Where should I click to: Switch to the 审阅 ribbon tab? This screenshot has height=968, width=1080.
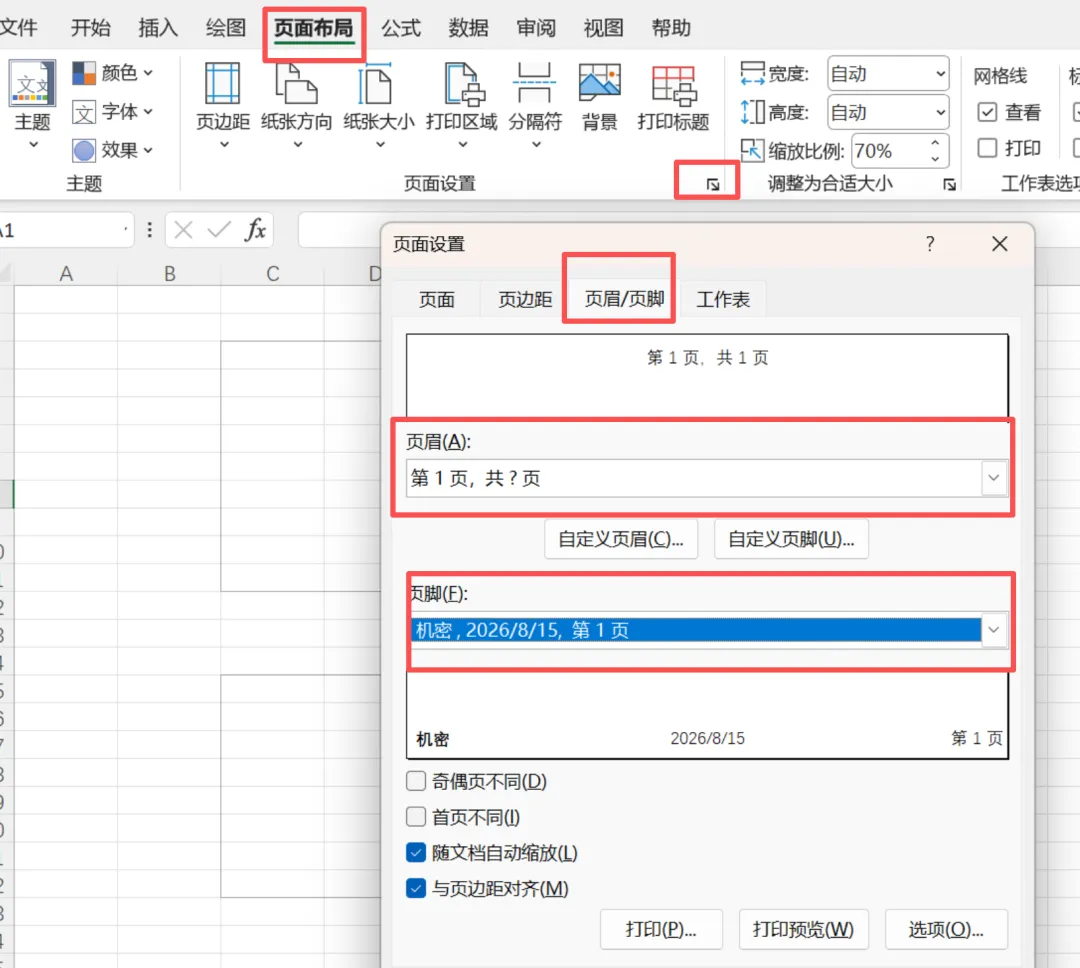click(536, 28)
